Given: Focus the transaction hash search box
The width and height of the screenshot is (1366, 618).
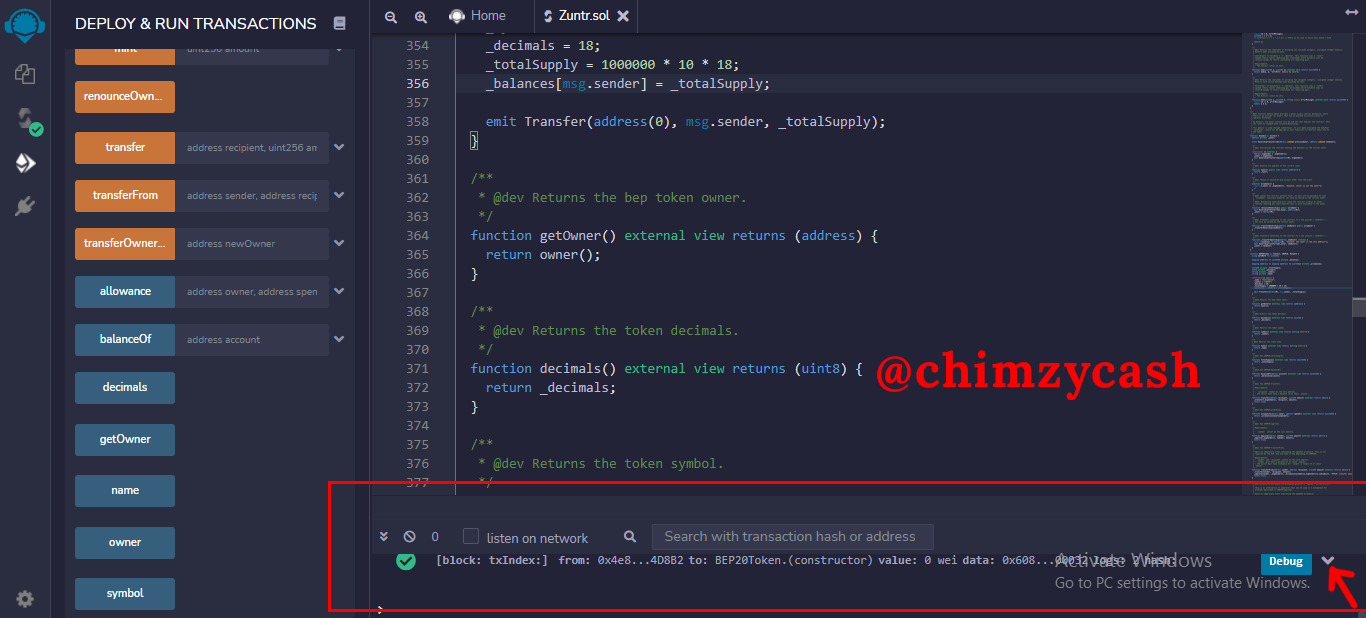Looking at the screenshot, I should 792,537.
